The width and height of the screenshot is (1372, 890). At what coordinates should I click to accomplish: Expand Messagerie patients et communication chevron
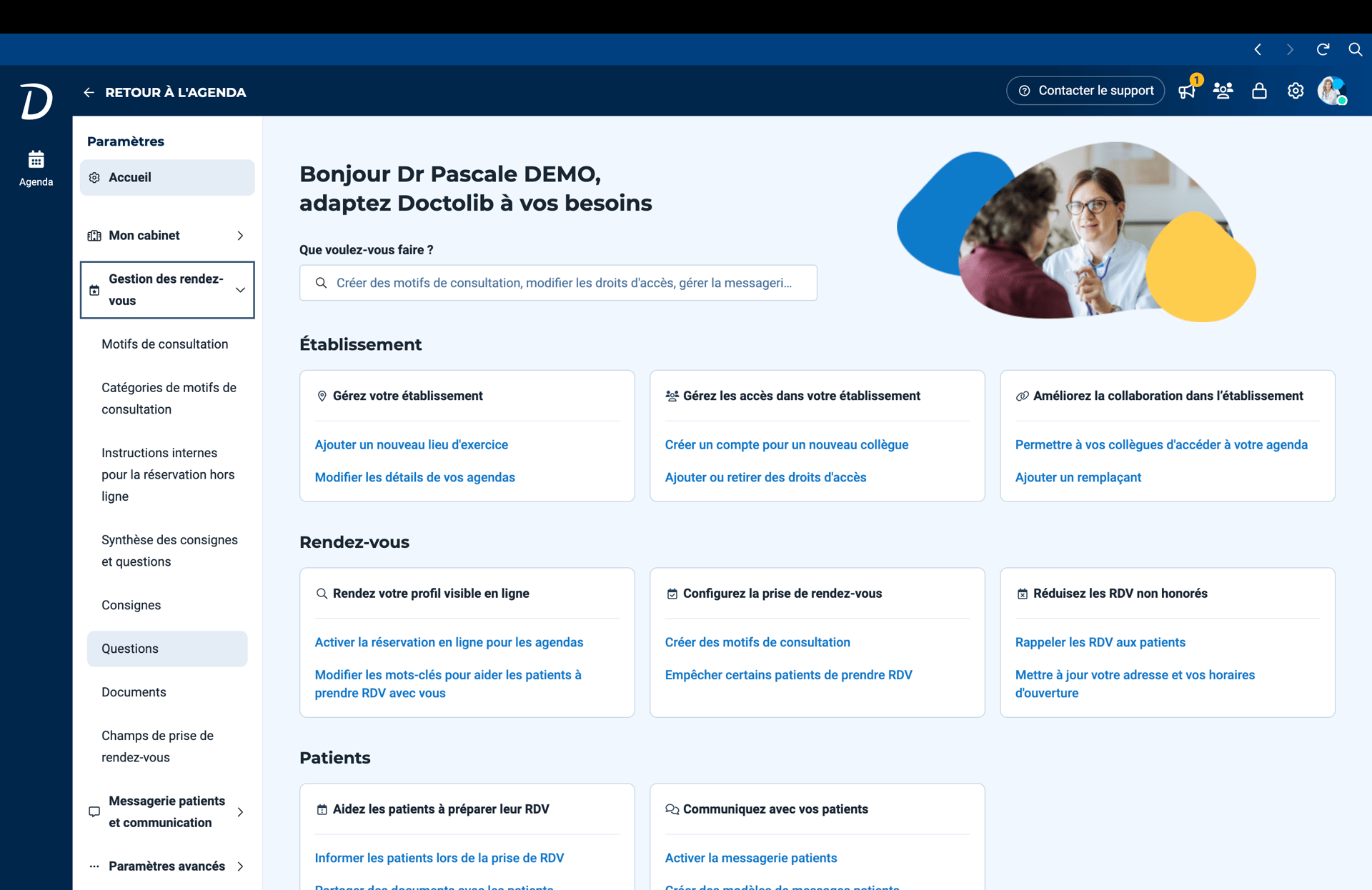240,811
